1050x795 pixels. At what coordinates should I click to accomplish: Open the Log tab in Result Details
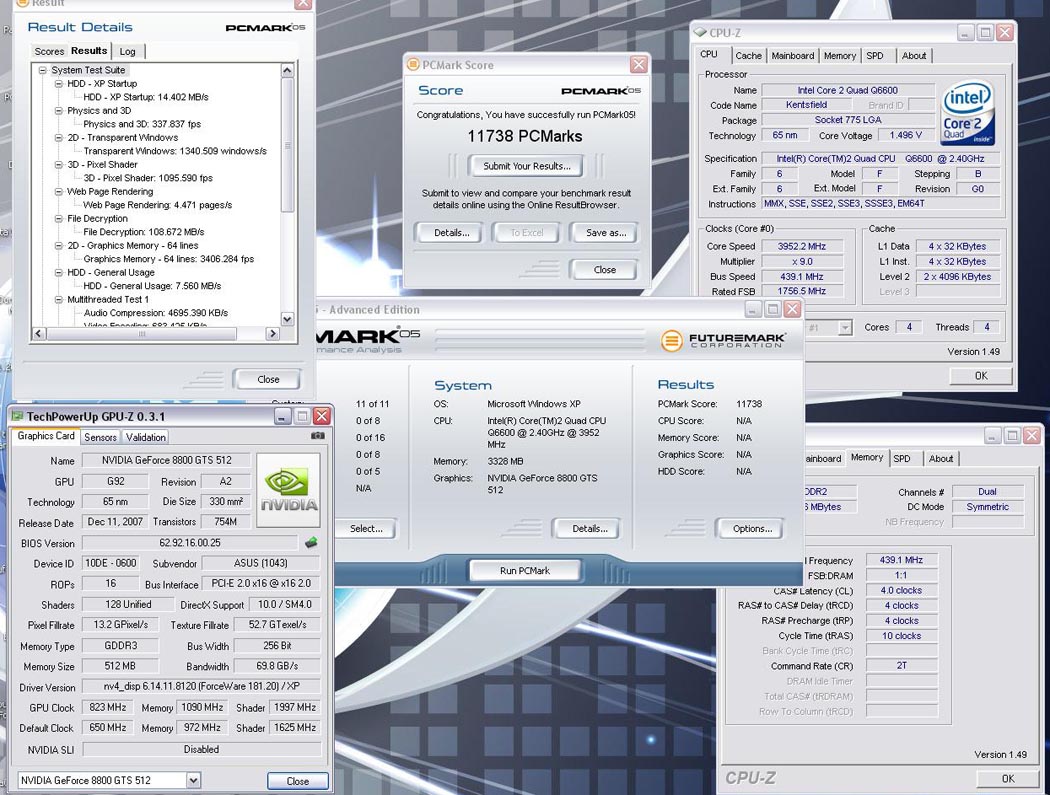point(127,52)
